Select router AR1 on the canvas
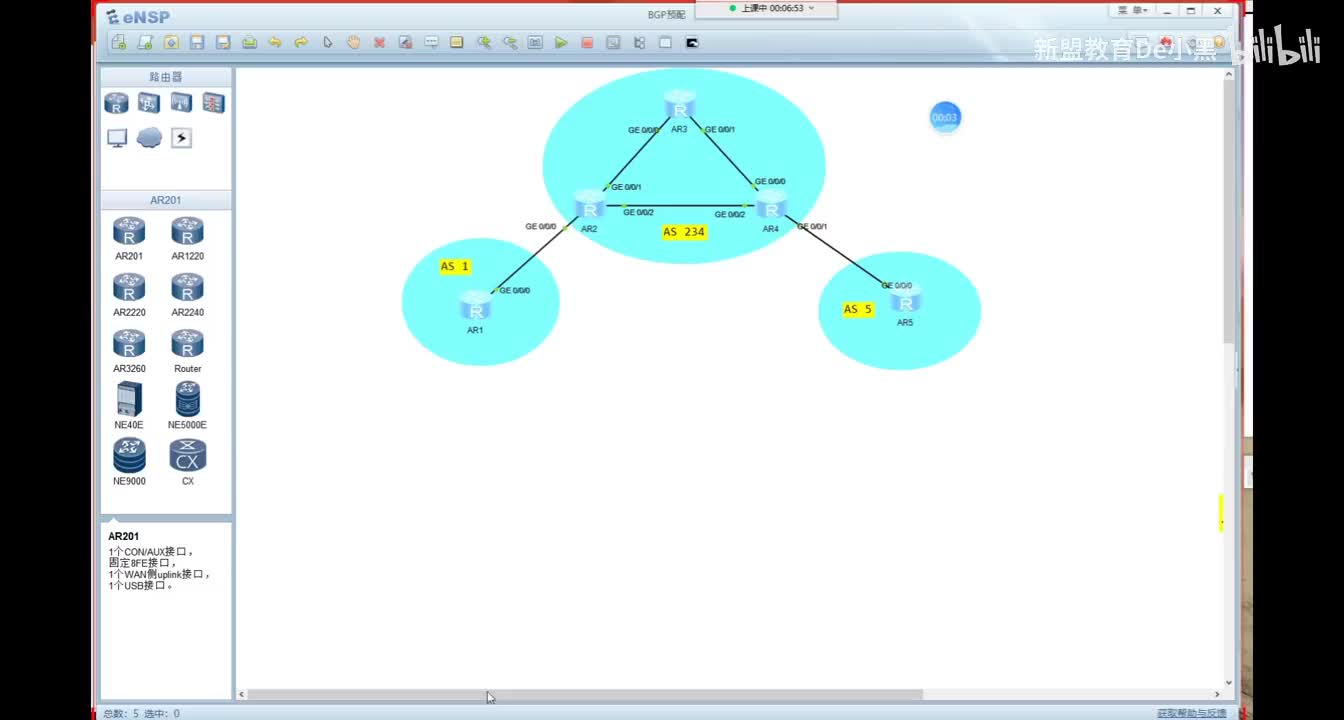This screenshot has width=1344, height=720. [475, 306]
